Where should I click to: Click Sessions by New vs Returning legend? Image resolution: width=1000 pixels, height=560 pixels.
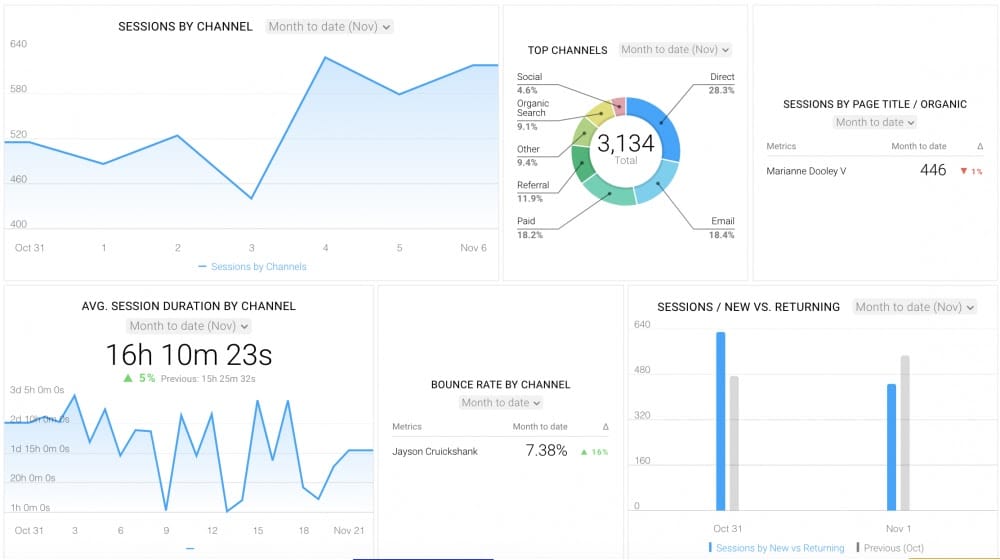coord(779,548)
